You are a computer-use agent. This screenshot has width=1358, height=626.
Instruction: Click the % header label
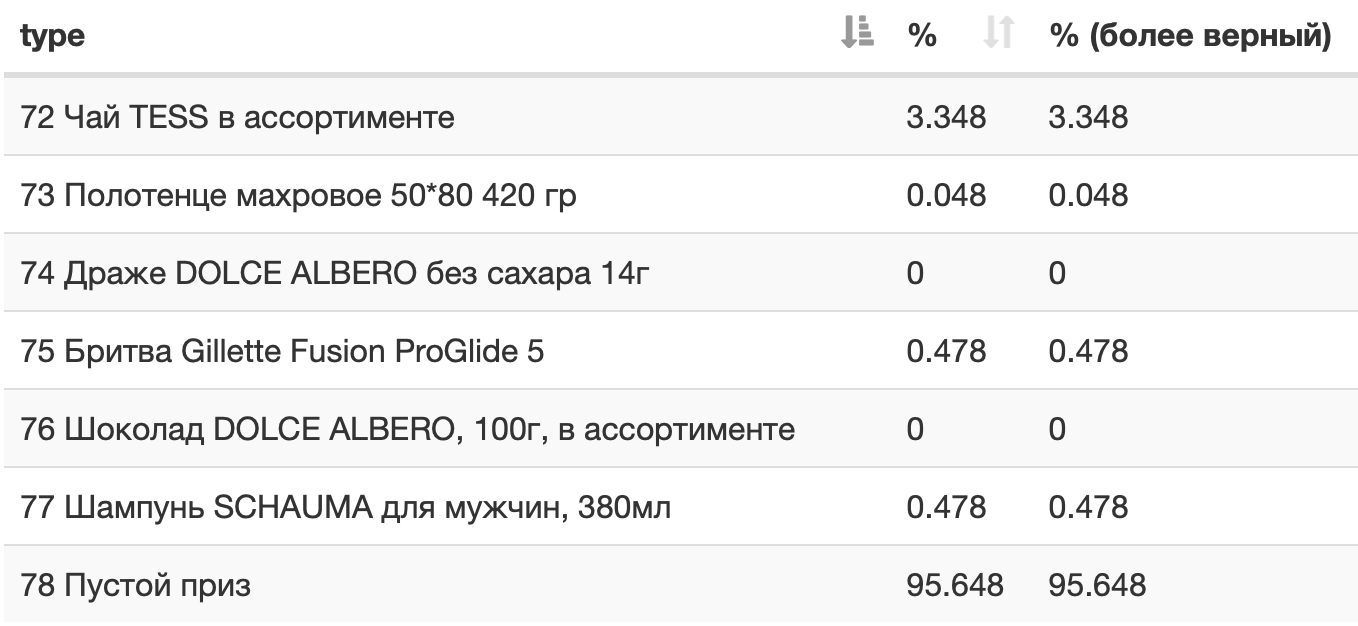(x=922, y=36)
